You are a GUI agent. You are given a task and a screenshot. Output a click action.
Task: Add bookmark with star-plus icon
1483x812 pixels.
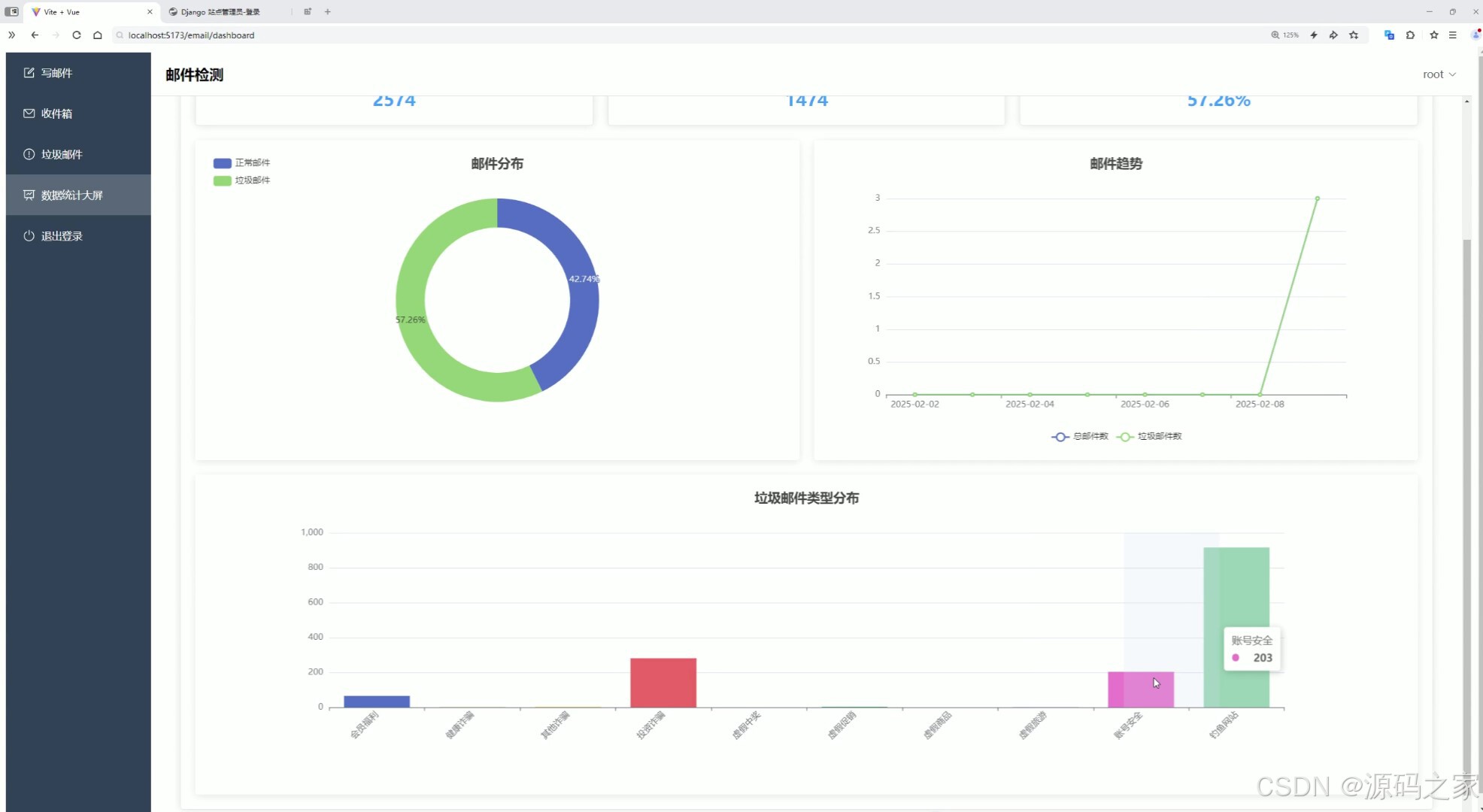pos(1354,35)
